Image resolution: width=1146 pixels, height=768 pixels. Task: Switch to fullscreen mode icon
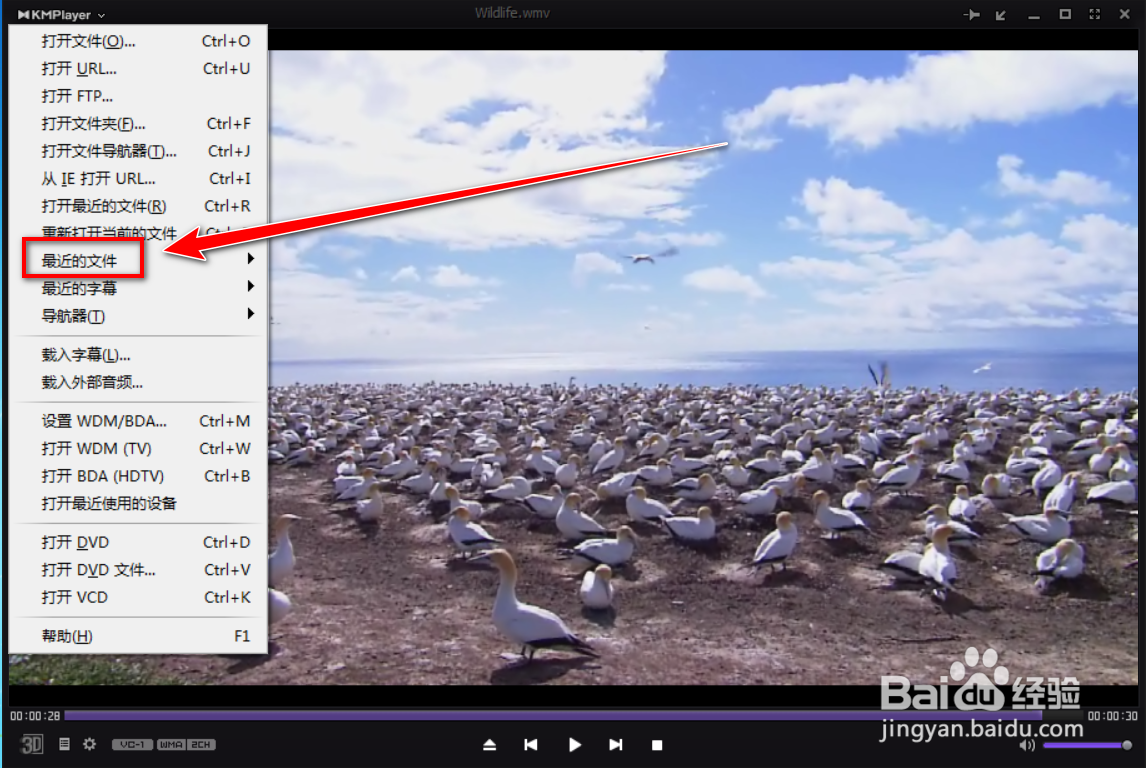1094,14
